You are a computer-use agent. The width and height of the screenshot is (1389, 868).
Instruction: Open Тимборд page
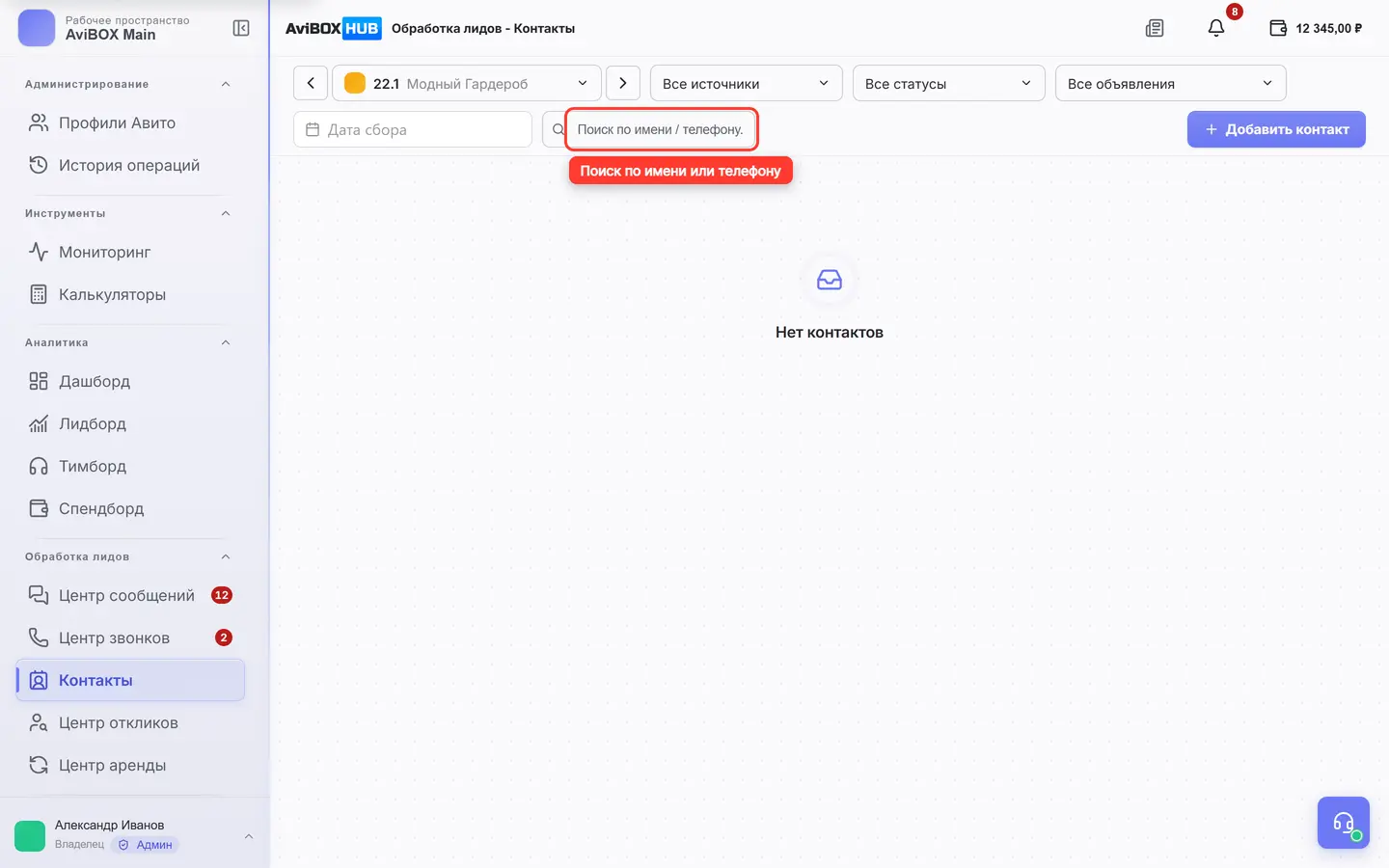pyautogui.click(x=130, y=466)
